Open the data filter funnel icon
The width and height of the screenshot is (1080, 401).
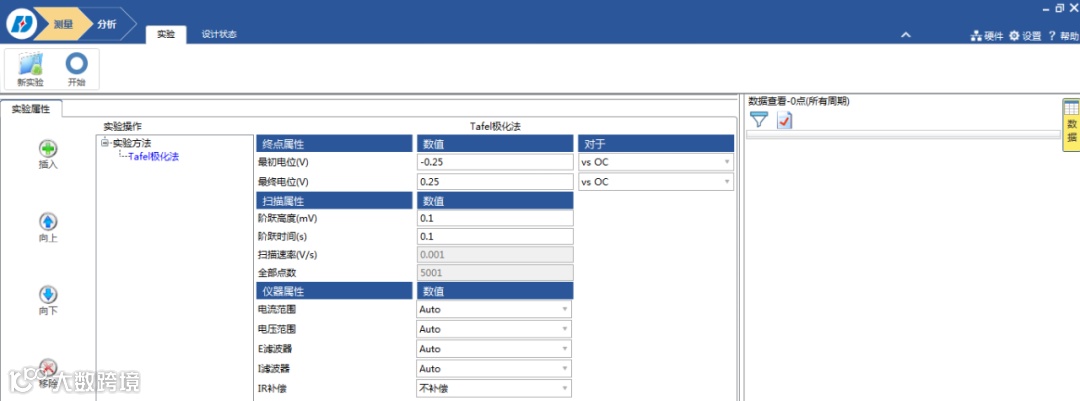[x=758, y=120]
